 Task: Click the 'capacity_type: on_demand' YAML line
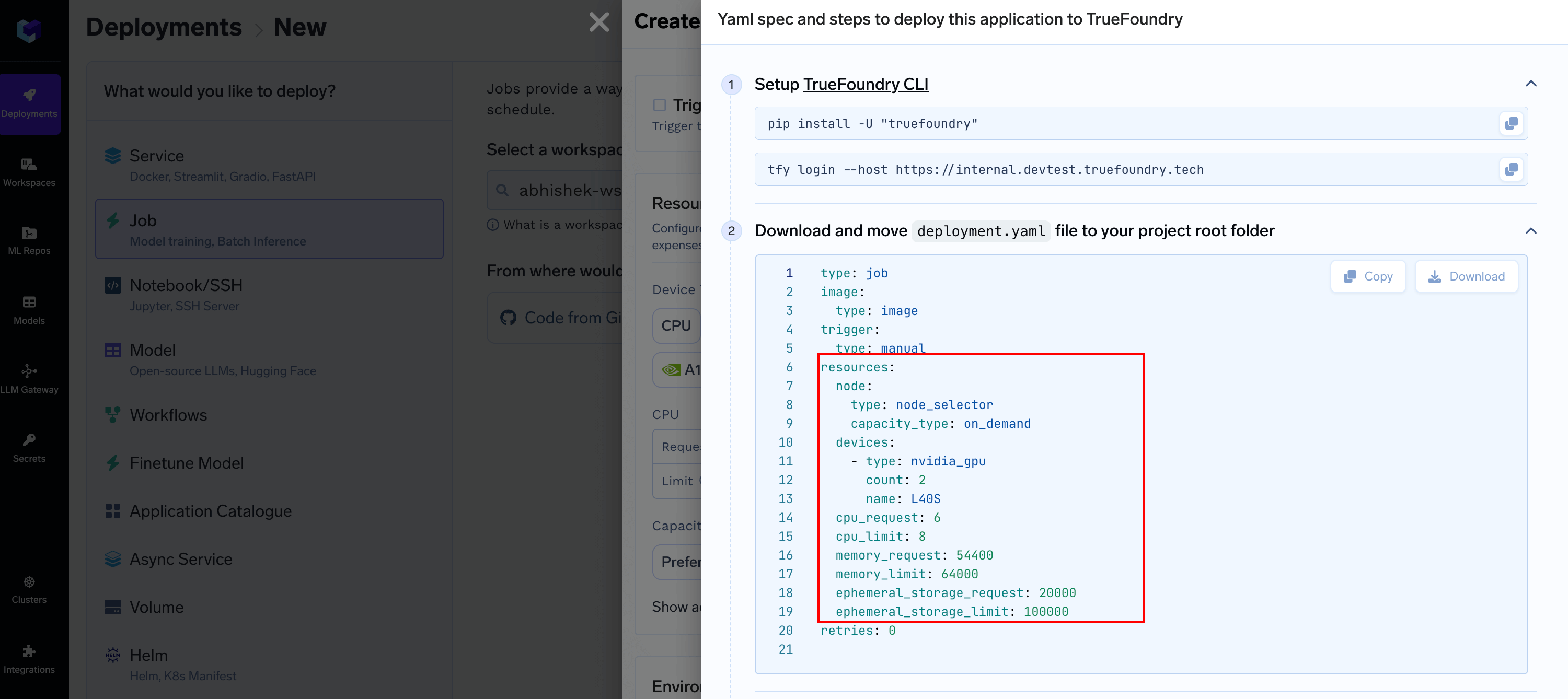click(x=941, y=423)
